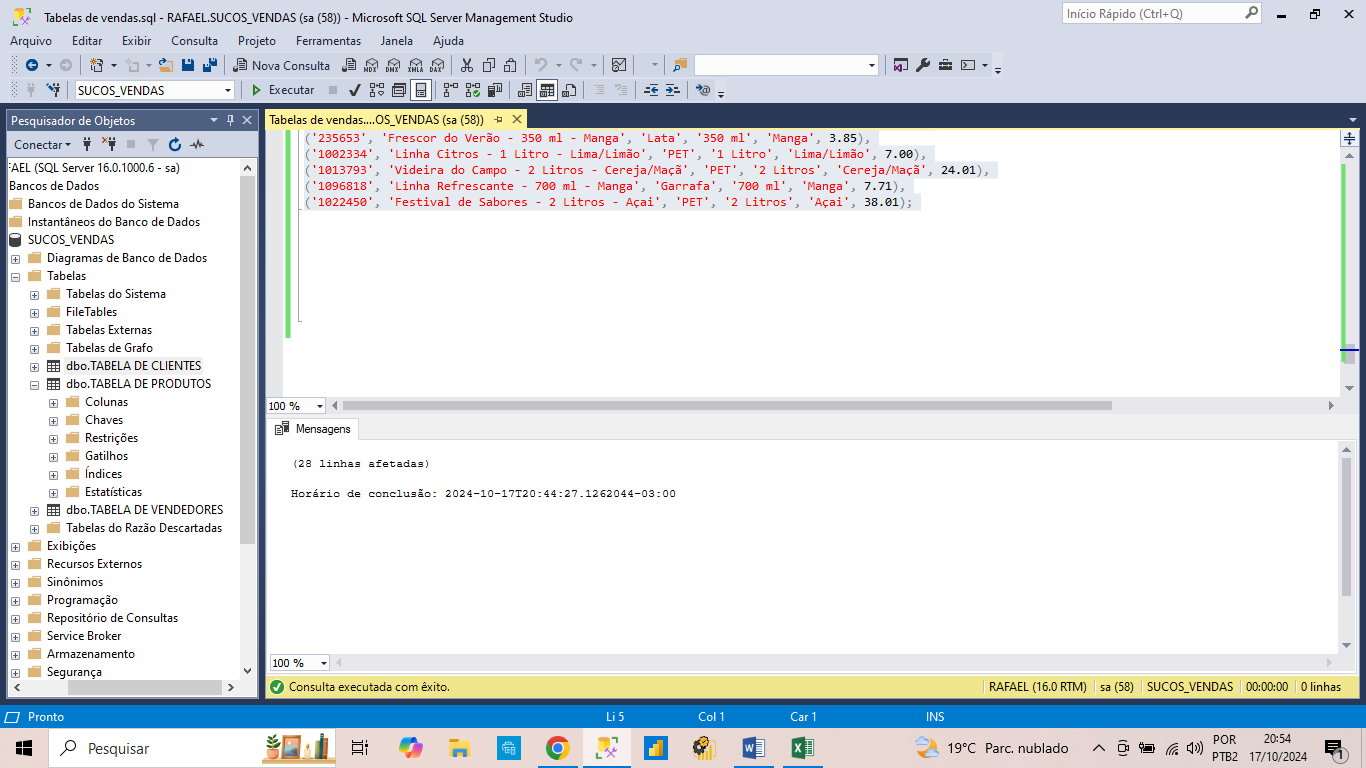The width and height of the screenshot is (1366, 768).
Task: Expand the dbo.TABELA DE VENDEDORES node
Action: tap(34, 510)
